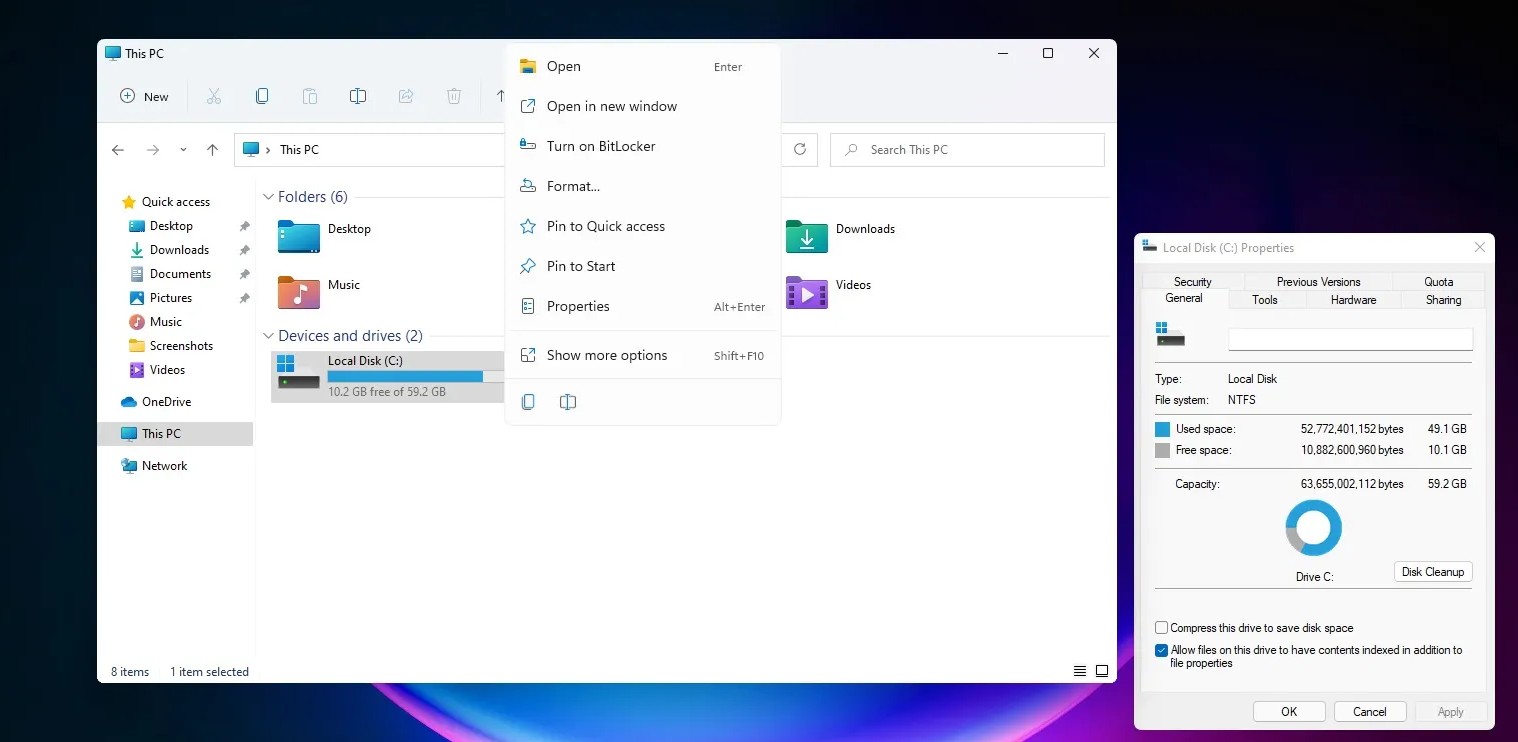Click the Cut scissors icon in toolbar
Viewport: 1518px width, 742px height.
213,96
